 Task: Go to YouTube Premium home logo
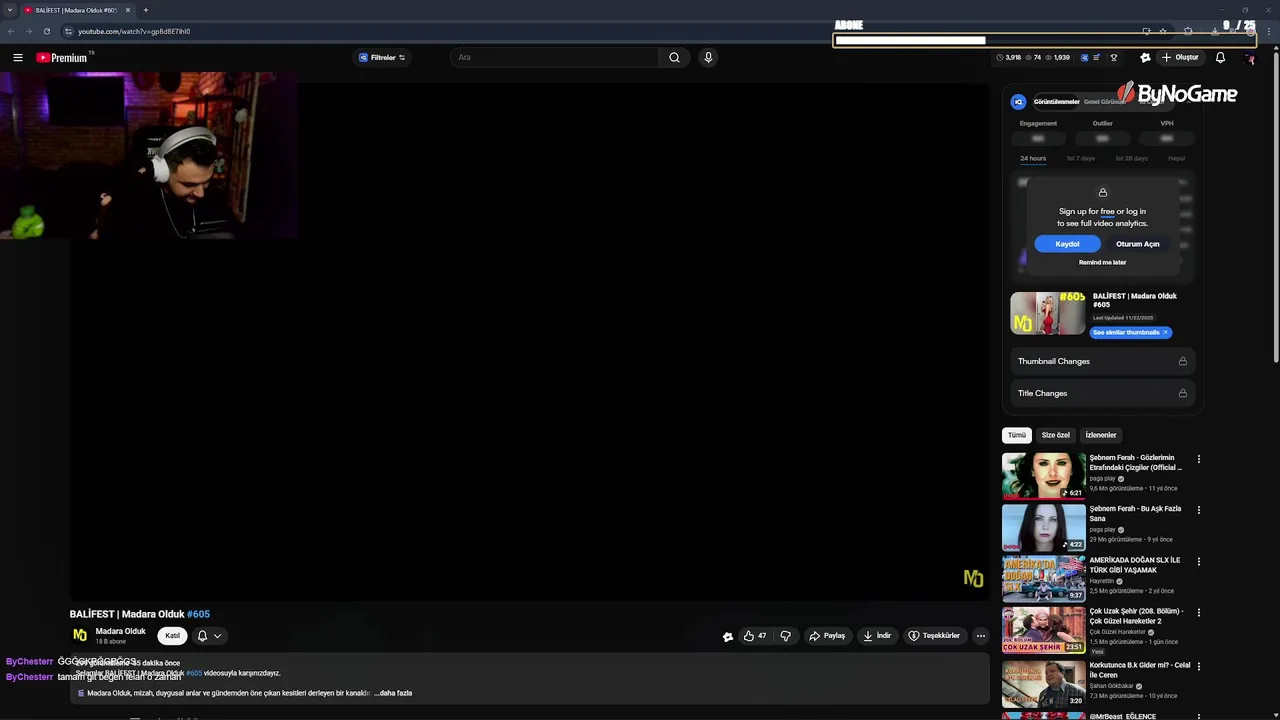(x=62, y=58)
